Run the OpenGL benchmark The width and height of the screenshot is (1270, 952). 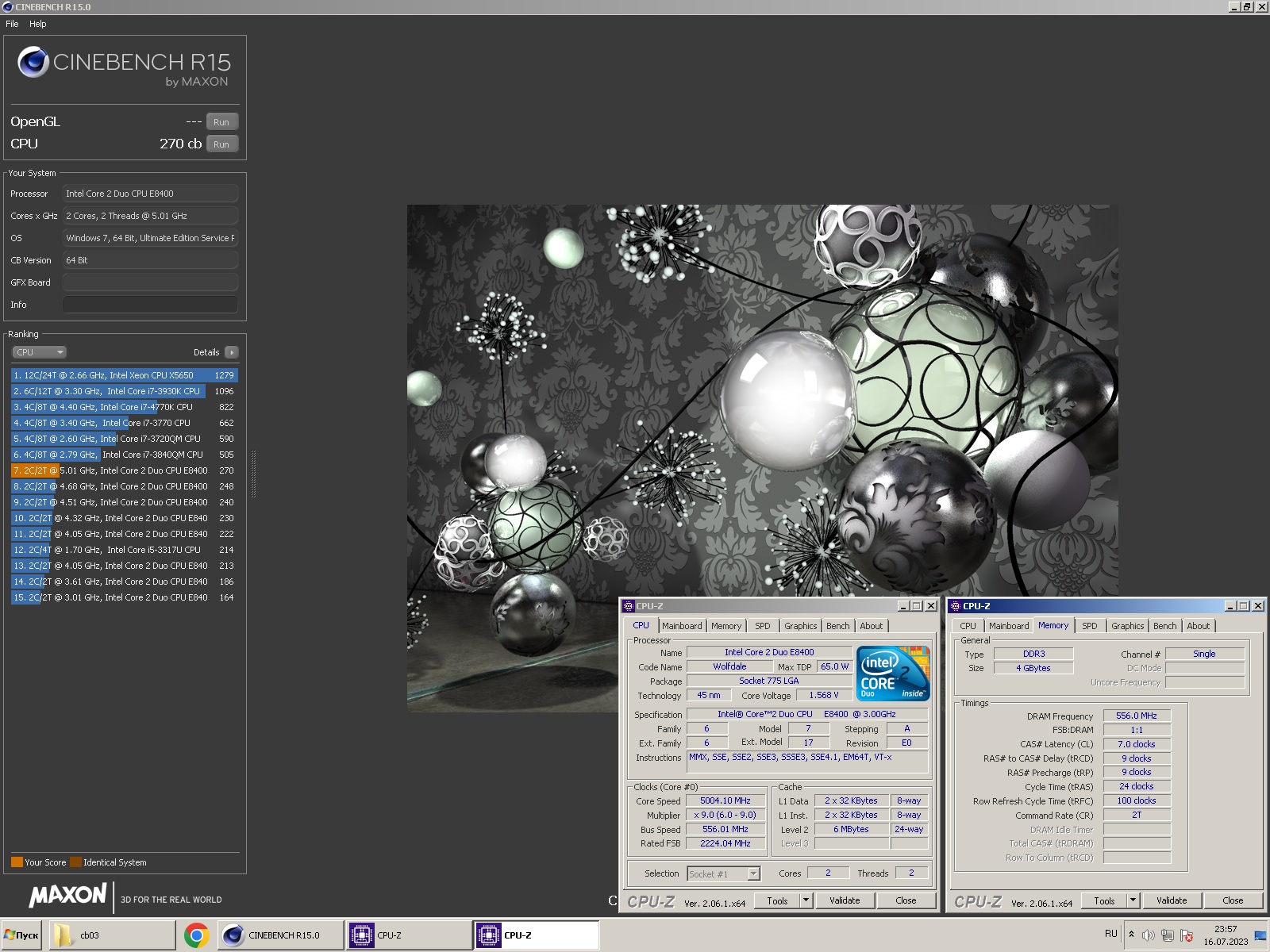[221, 122]
